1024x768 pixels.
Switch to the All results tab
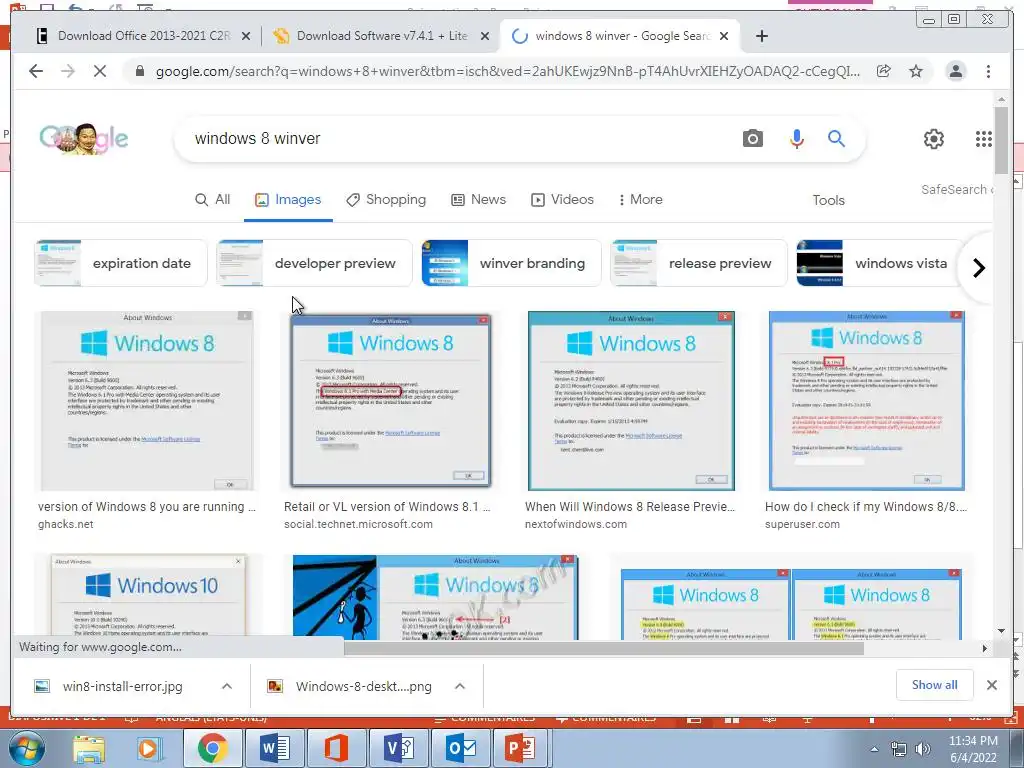213,200
